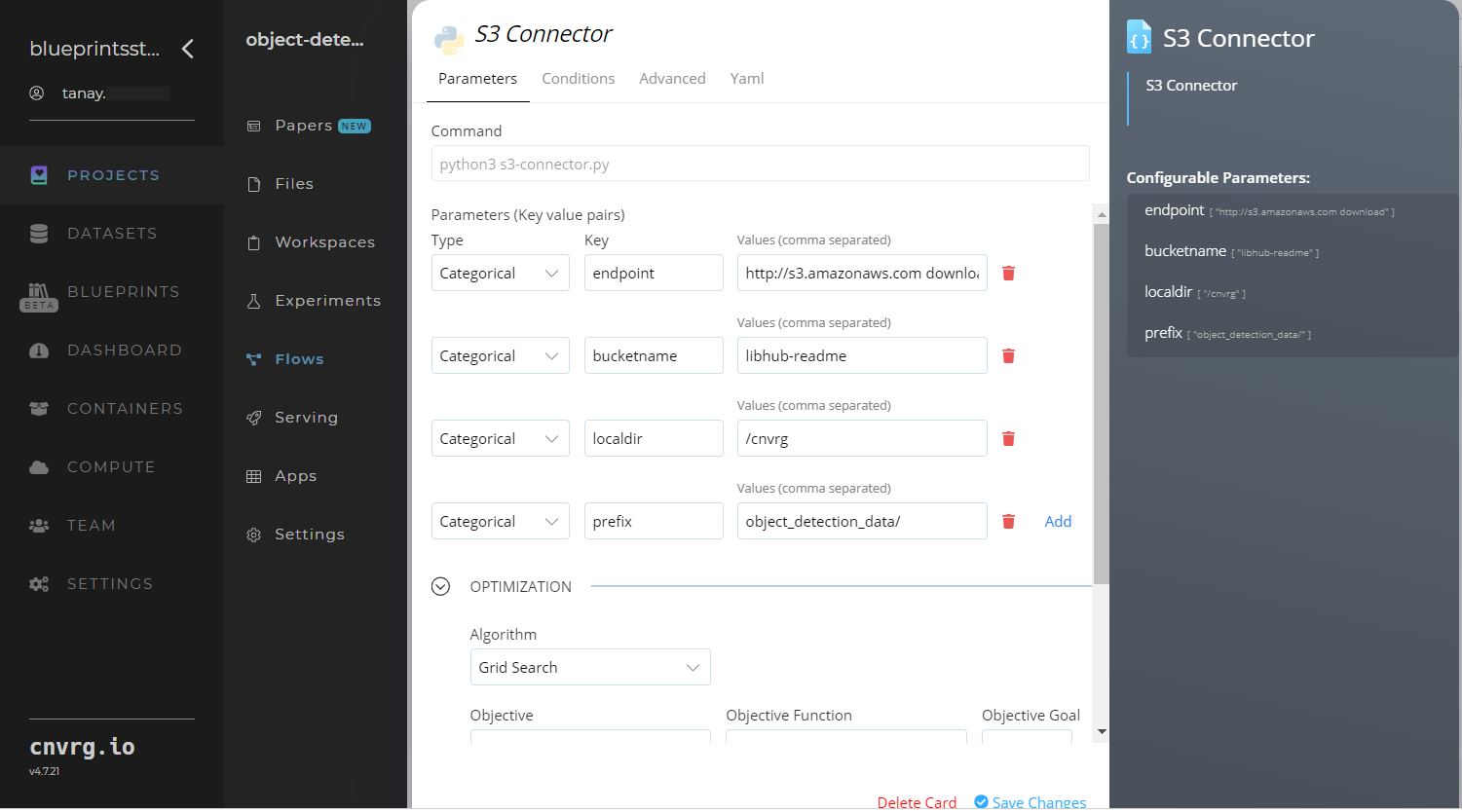
Task: Collapse the OPTIMIZATION section
Action: [441, 586]
